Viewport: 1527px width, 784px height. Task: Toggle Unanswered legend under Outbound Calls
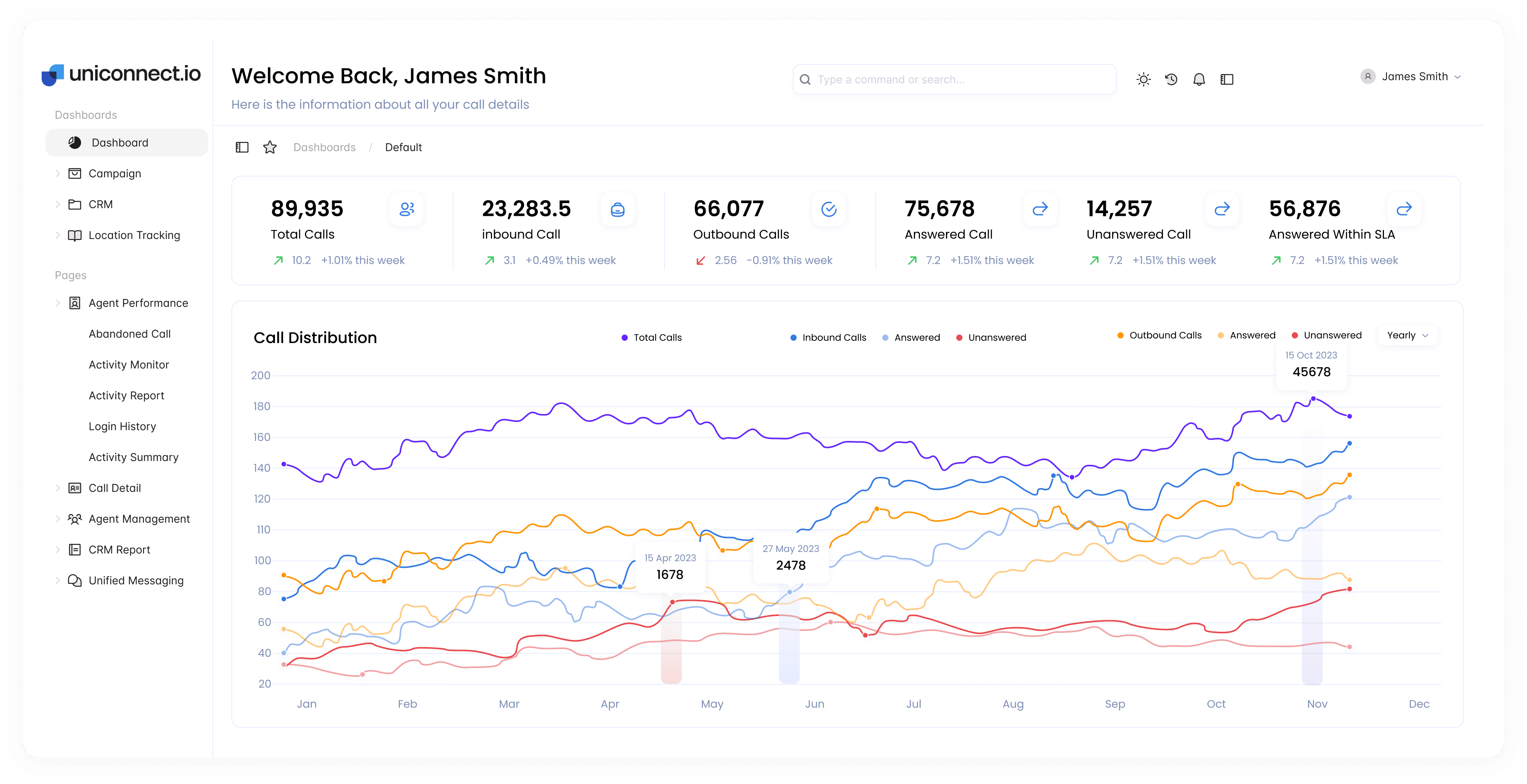tap(1326, 335)
